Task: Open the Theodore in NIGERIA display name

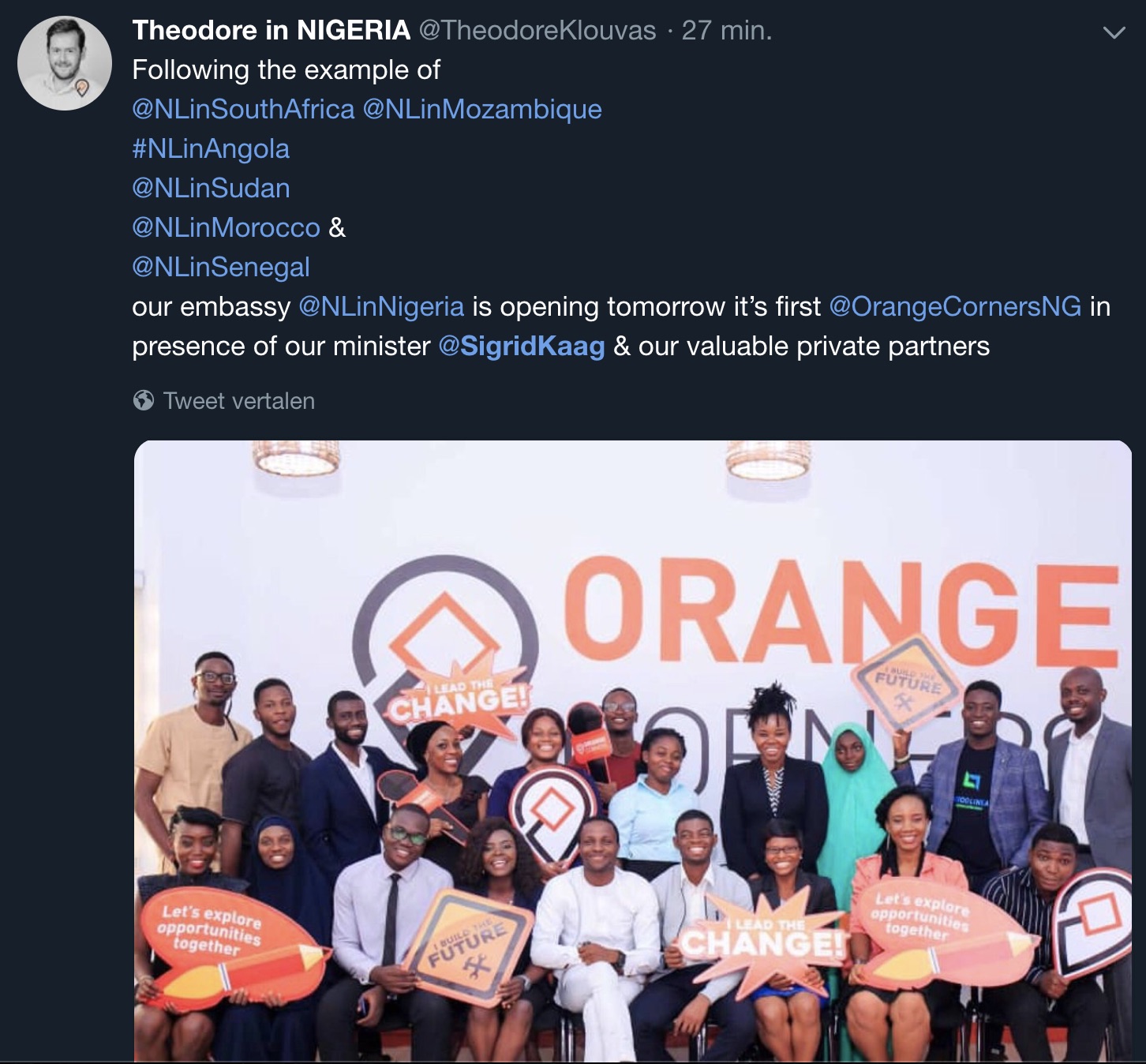Action: pos(271,31)
